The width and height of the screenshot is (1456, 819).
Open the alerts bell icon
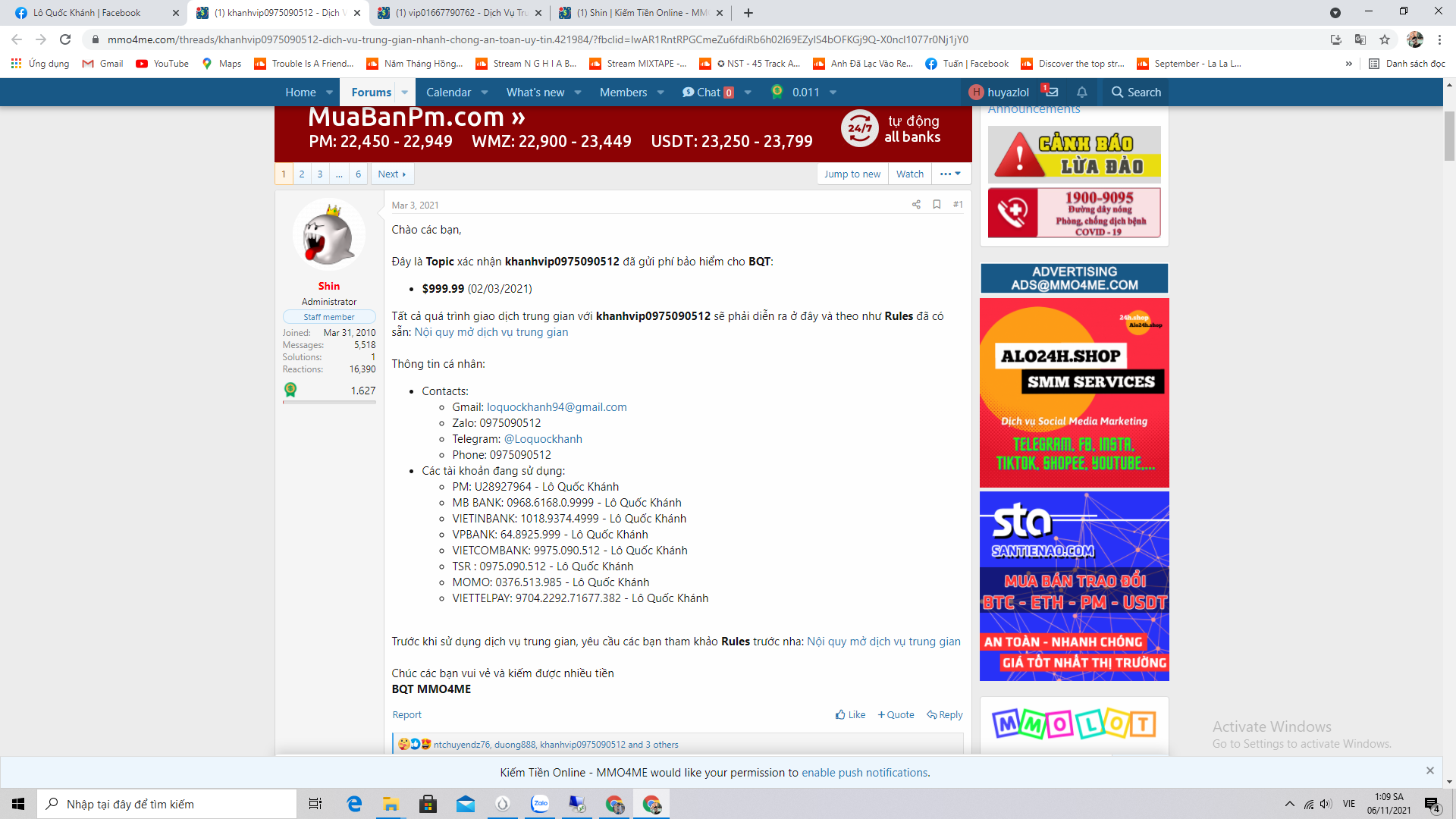point(1082,92)
